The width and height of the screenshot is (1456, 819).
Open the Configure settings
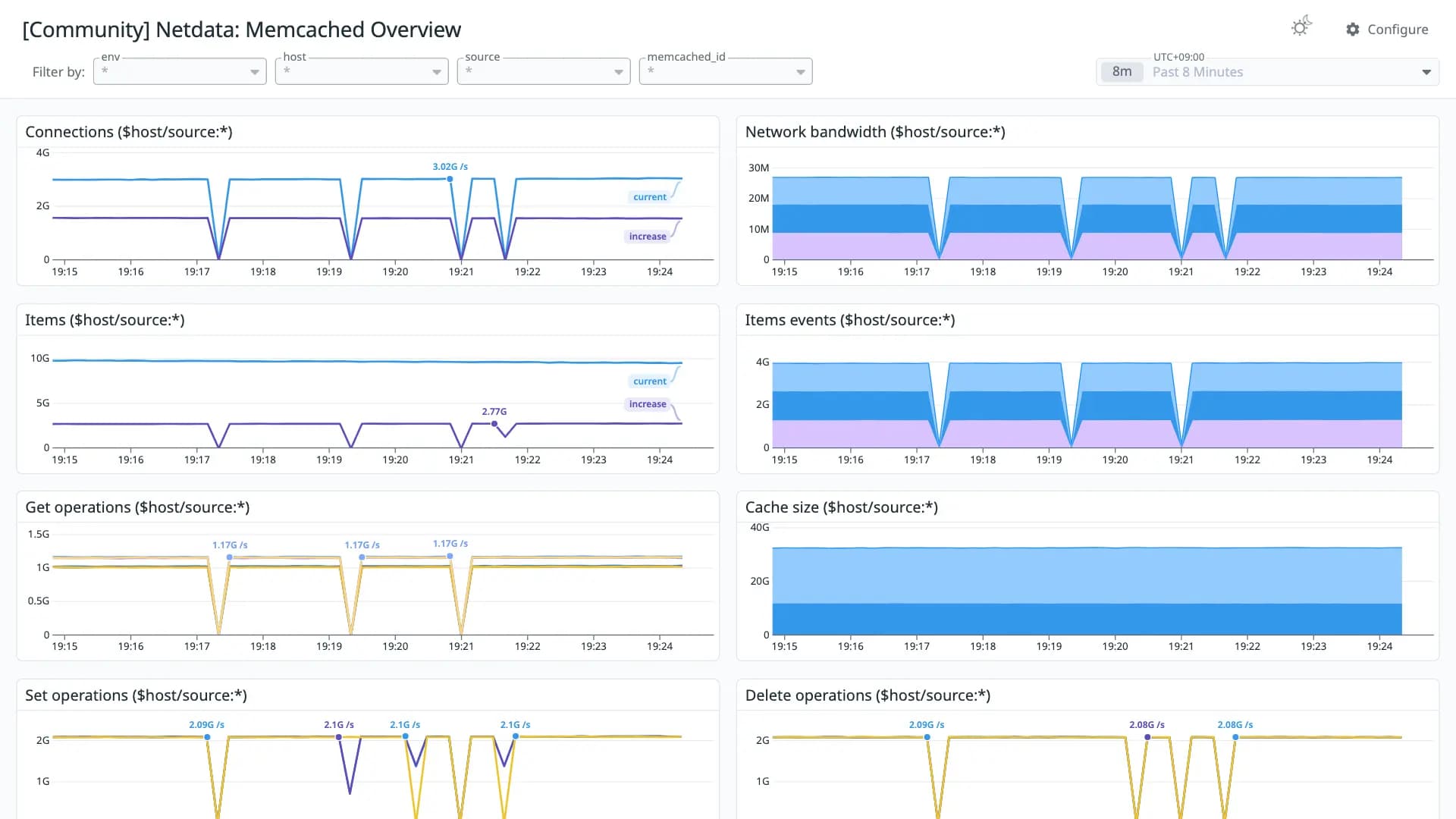tap(1387, 30)
